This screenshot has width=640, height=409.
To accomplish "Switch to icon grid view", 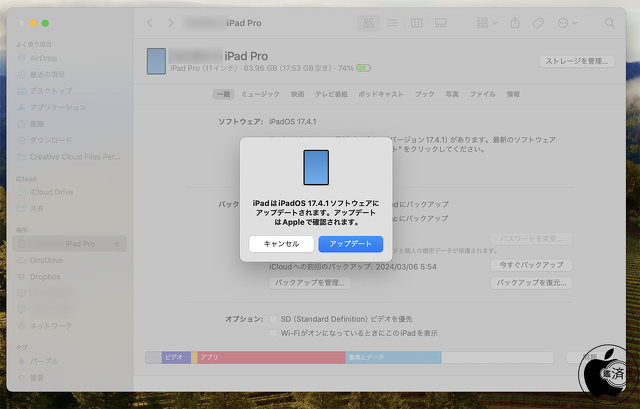I will click(368, 22).
